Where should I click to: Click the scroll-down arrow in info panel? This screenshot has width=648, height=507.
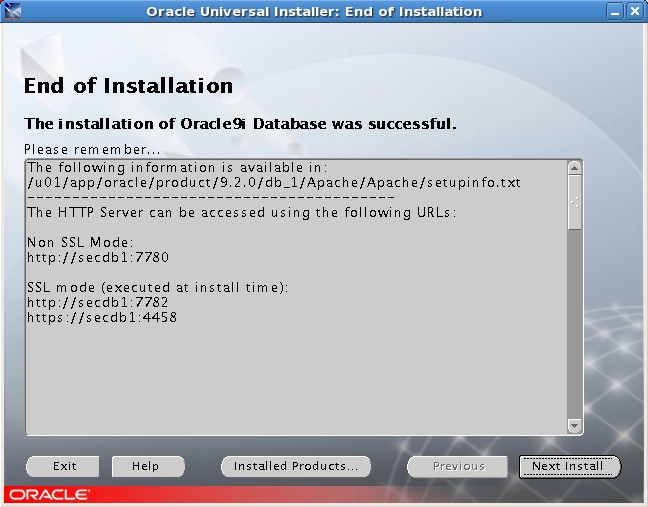[574, 426]
